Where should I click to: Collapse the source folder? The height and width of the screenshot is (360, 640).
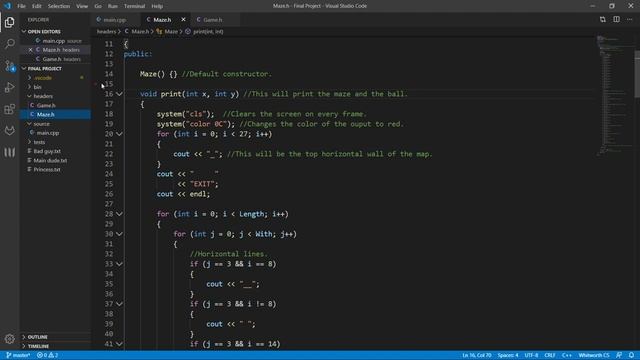(x=41, y=124)
